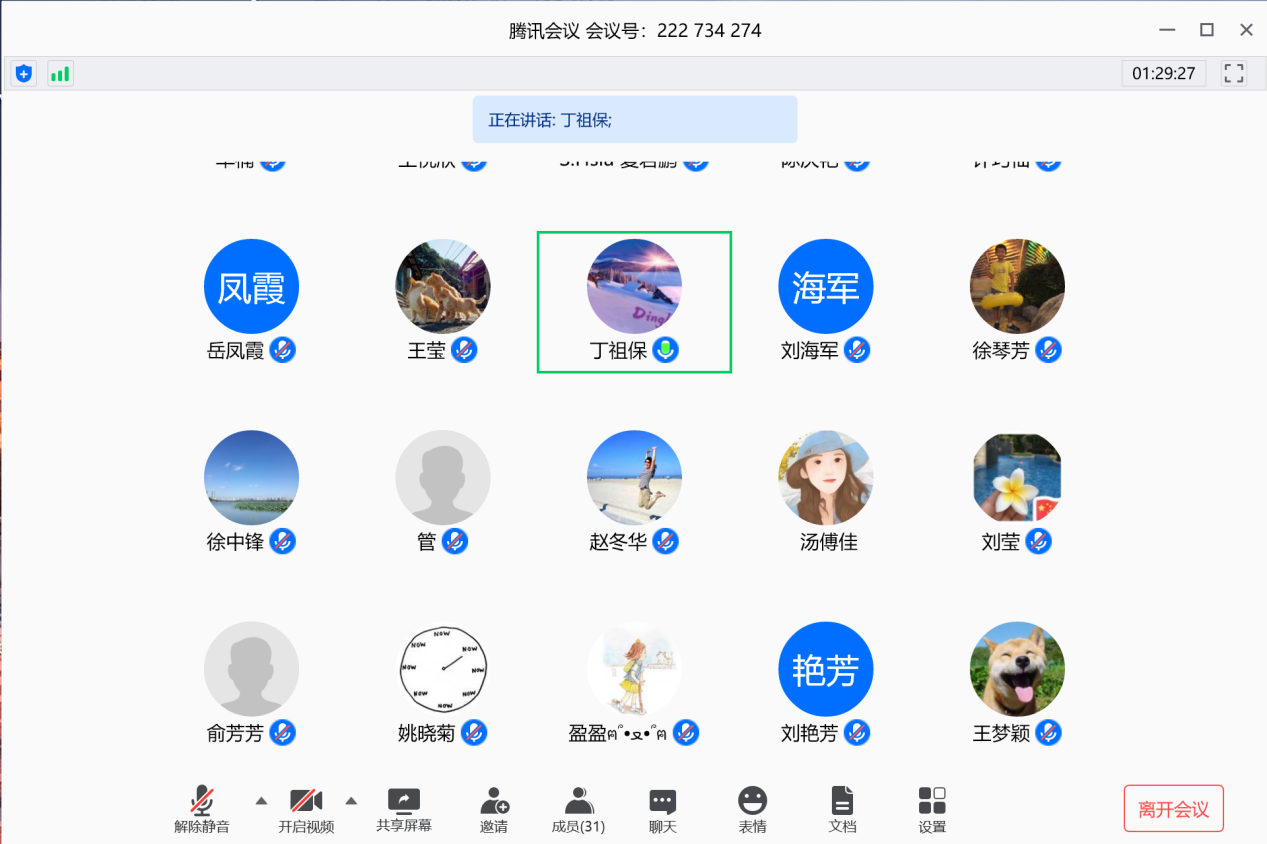Enter full screen mode via the corner icon
1267x844 pixels.
click(1234, 73)
